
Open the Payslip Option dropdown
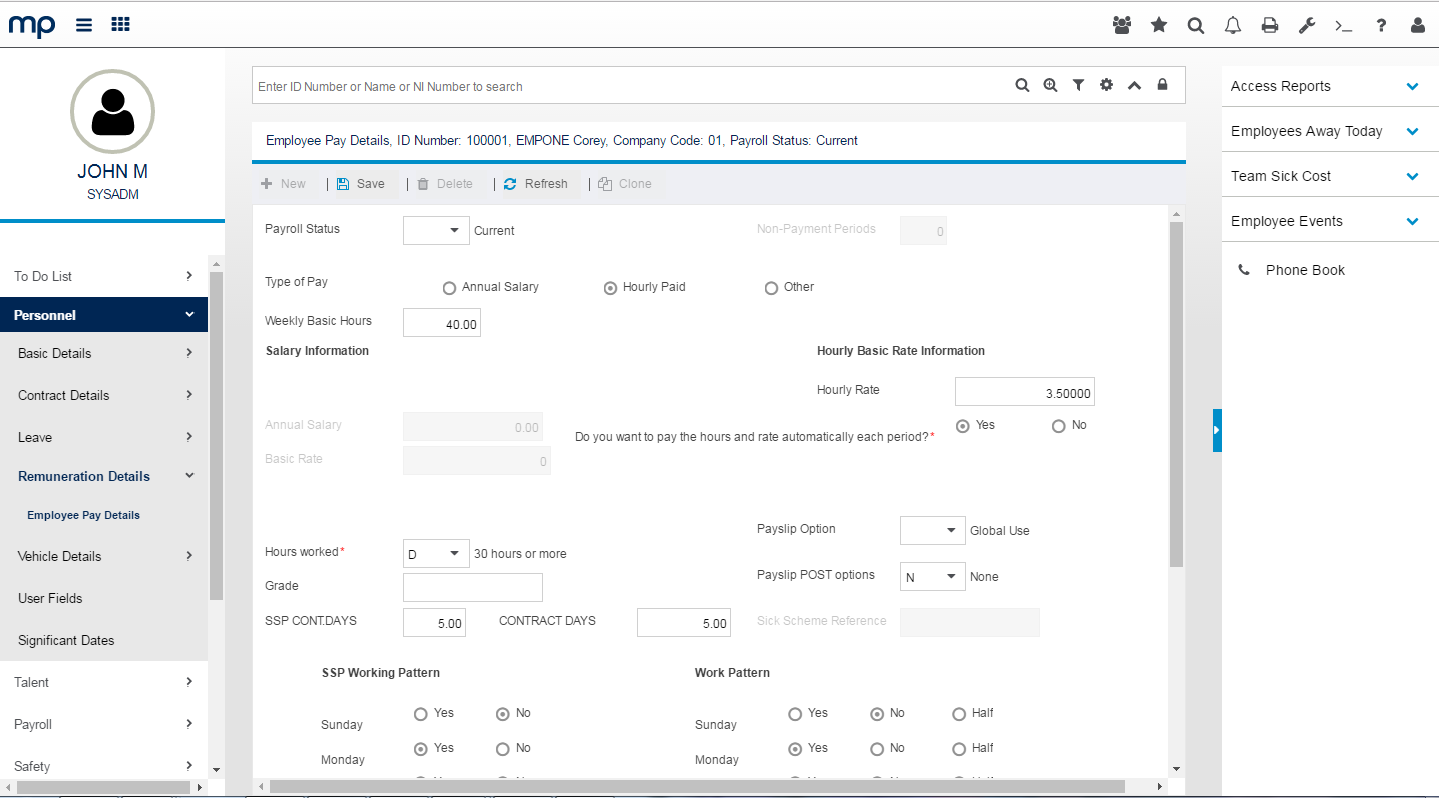(x=933, y=530)
